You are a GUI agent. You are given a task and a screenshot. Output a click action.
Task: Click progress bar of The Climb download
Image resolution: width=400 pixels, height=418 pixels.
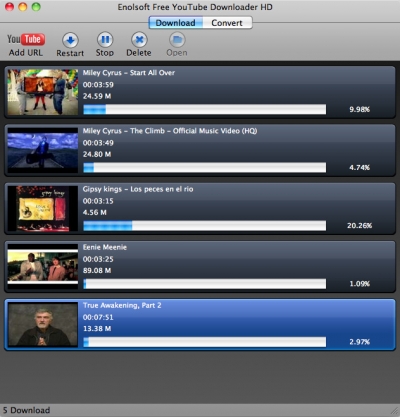coord(205,167)
